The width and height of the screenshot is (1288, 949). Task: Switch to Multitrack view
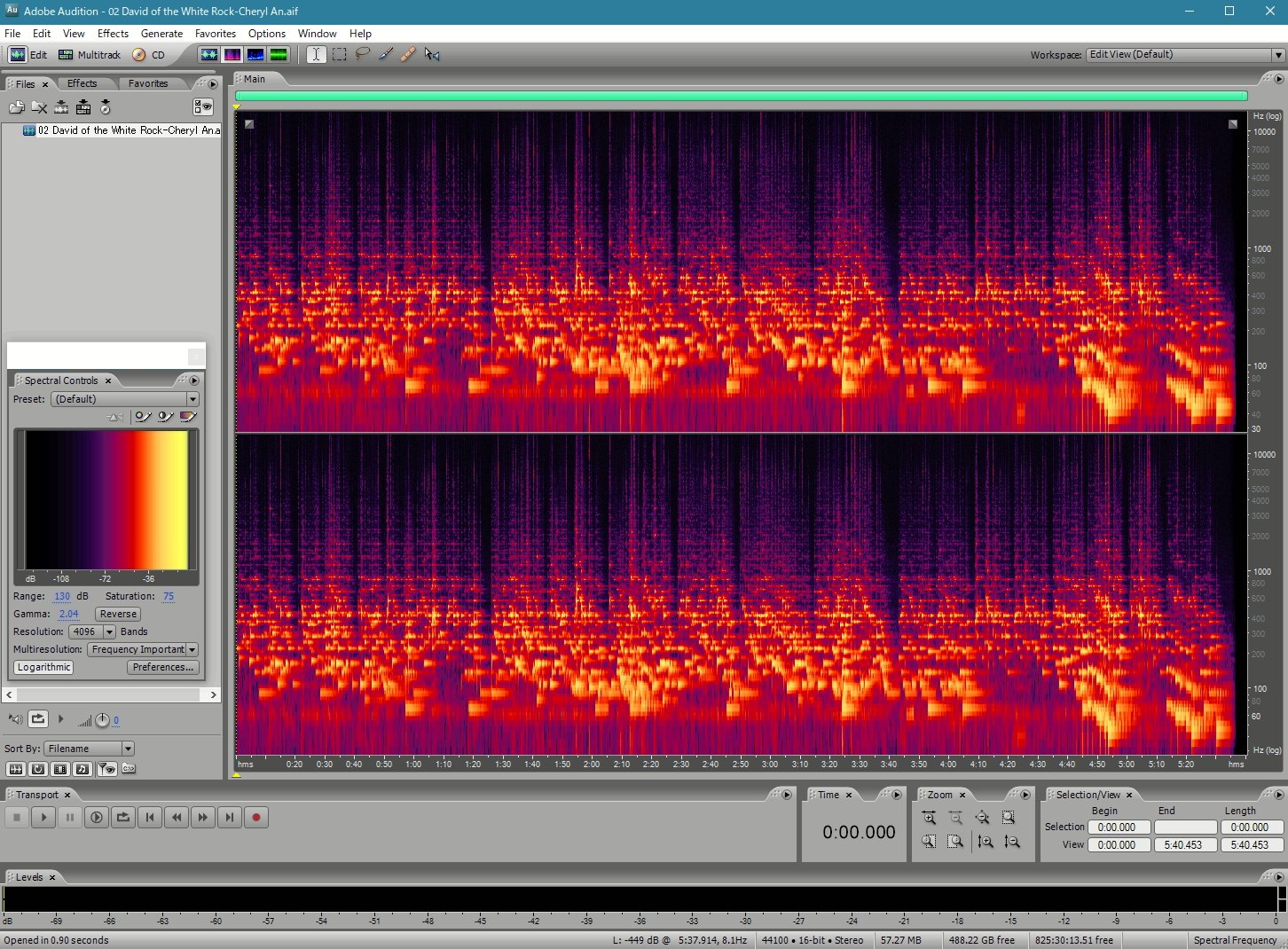coord(89,55)
